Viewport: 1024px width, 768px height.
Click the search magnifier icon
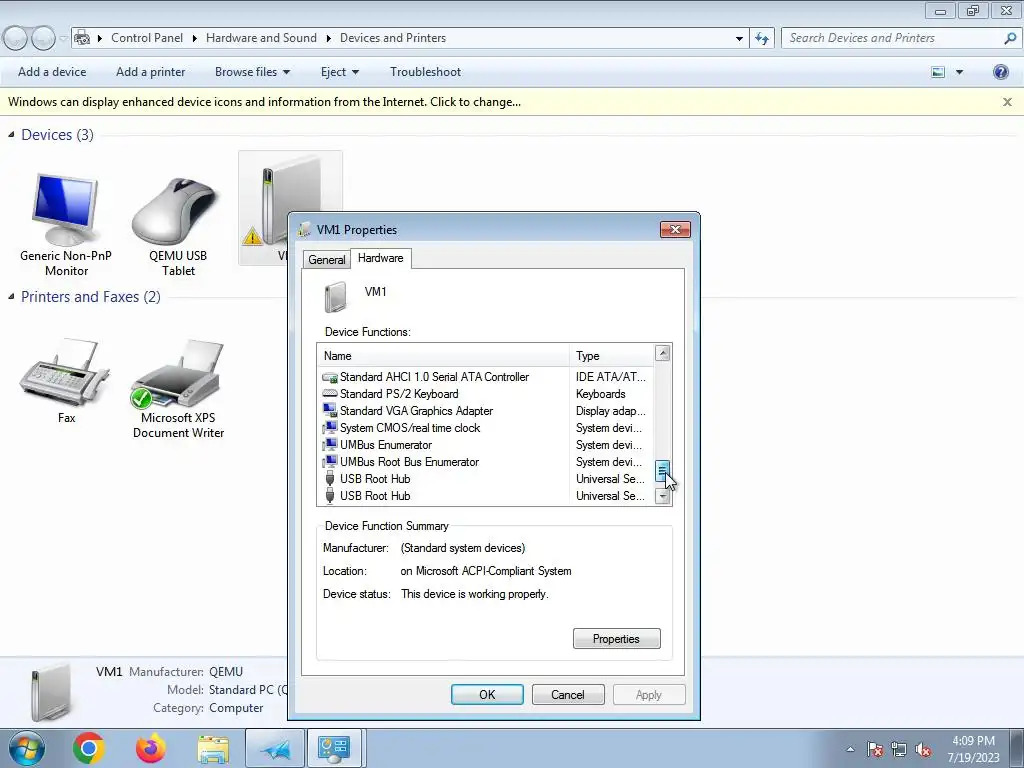tap(1010, 38)
